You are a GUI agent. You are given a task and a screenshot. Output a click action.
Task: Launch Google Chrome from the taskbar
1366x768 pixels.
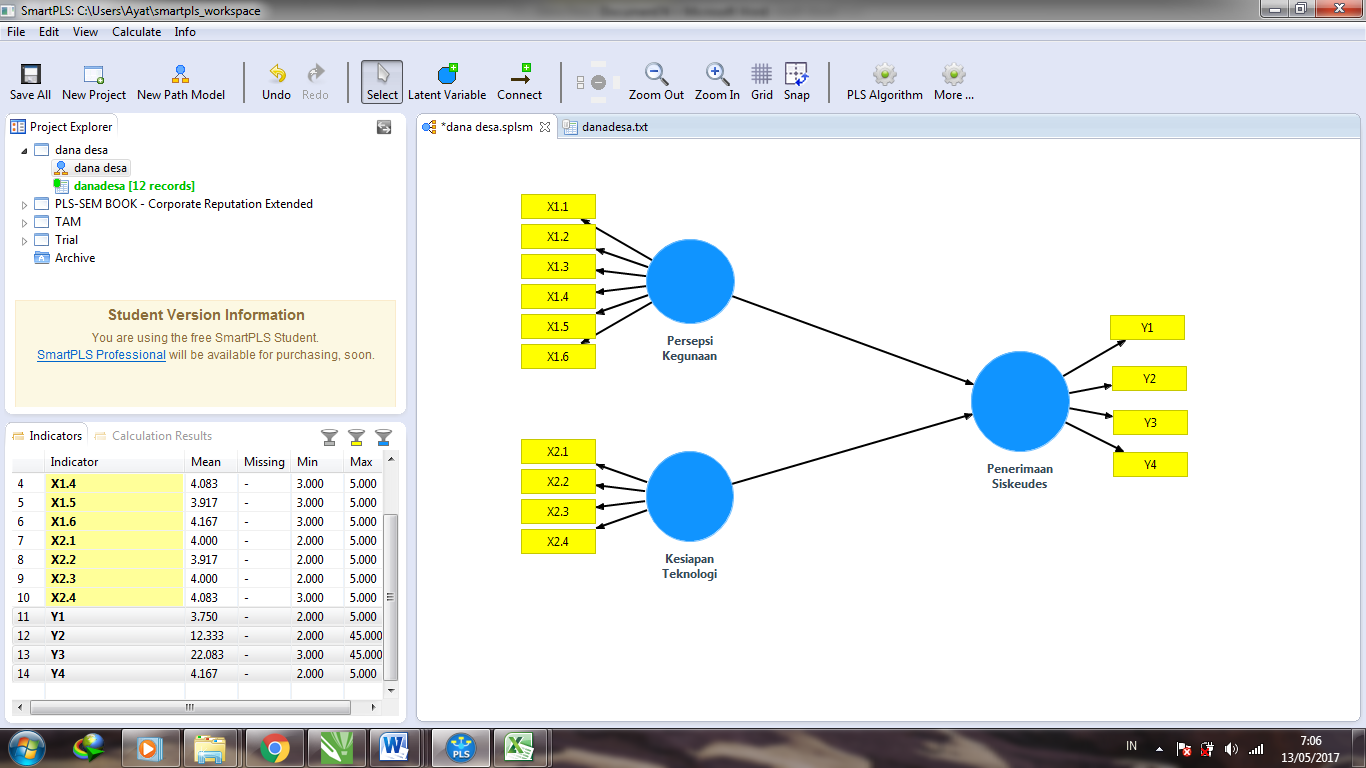(275, 747)
